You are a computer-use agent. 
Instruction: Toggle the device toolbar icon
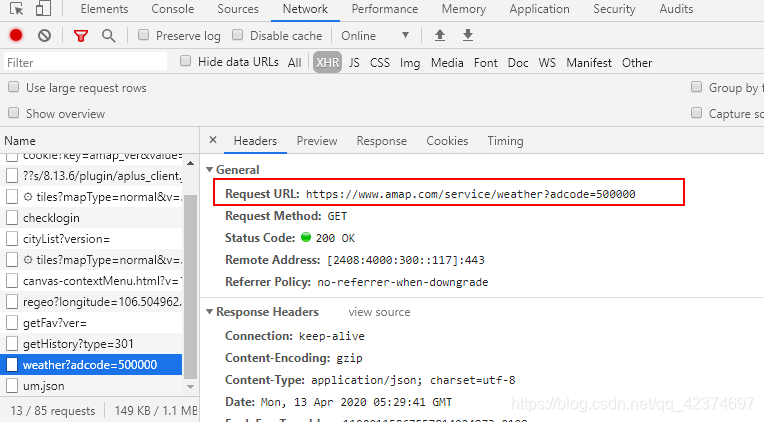point(44,9)
